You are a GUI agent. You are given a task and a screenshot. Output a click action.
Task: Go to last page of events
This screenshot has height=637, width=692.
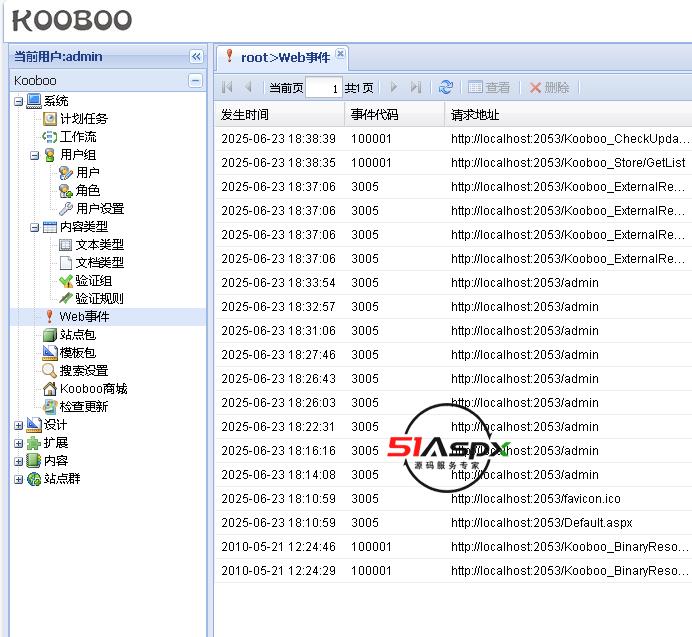(416, 87)
